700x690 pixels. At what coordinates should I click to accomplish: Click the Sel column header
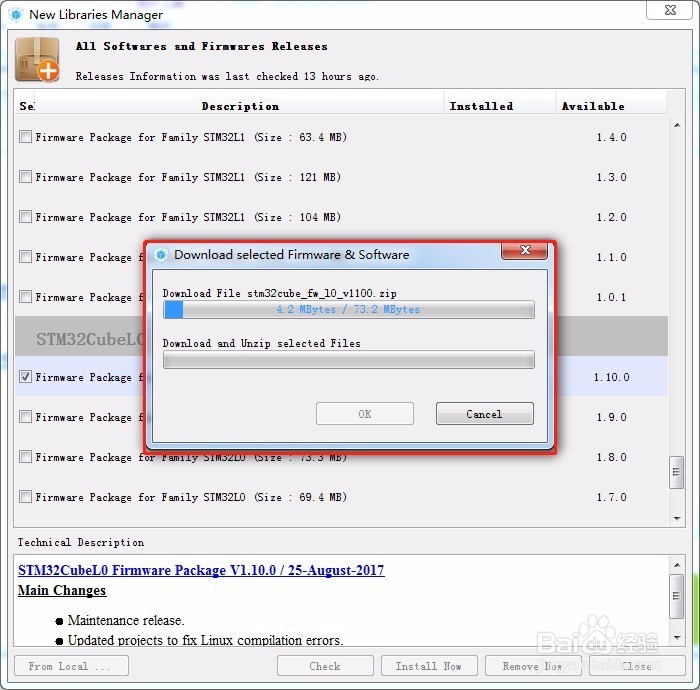click(26, 106)
